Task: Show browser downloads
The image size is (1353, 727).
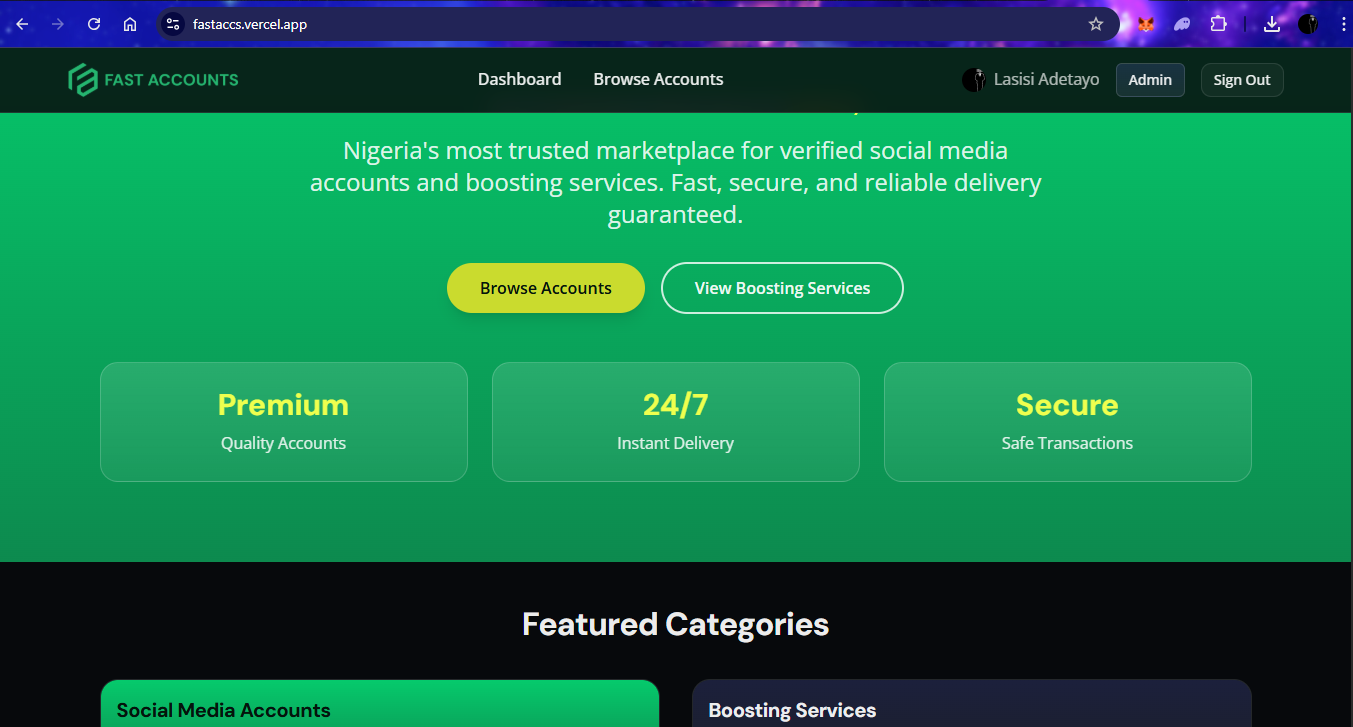Action: pos(1272,24)
